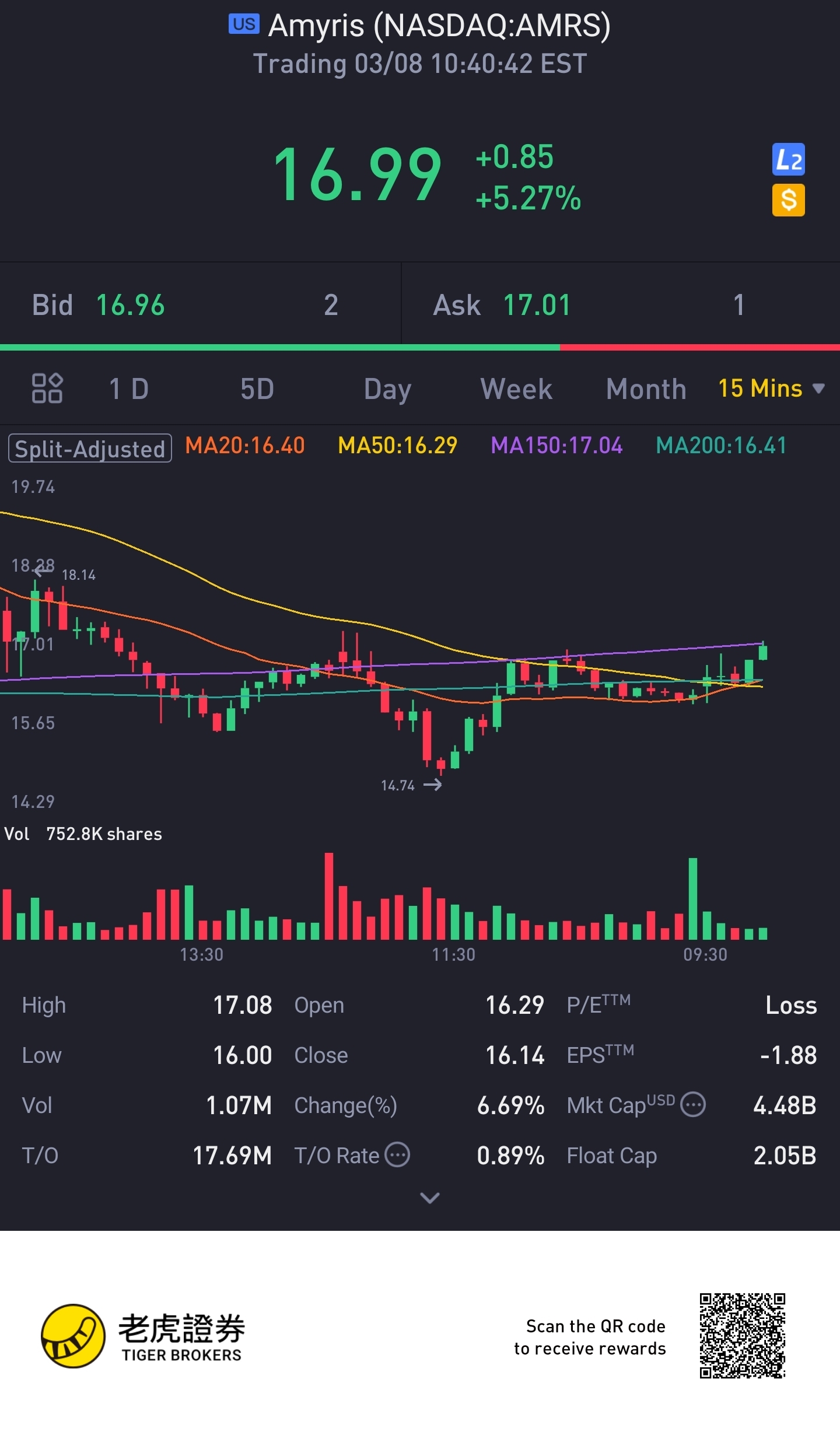Select the Month chart tab
This screenshot has height=1442, width=840.
[x=646, y=389]
